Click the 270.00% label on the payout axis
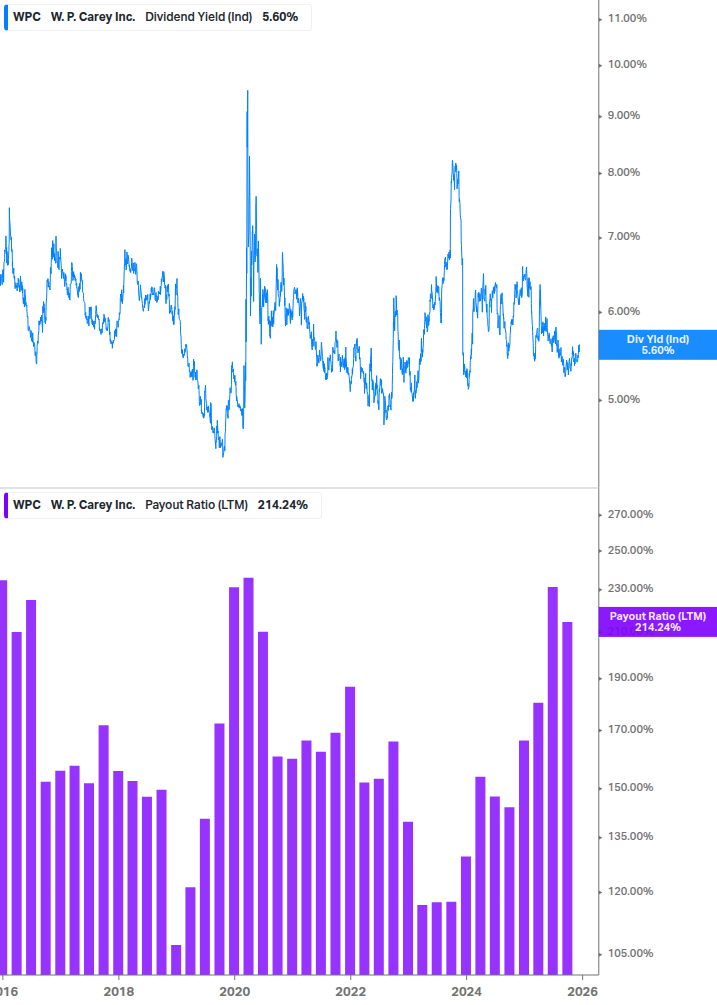The height and width of the screenshot is (1005, 717). point(630,514)
